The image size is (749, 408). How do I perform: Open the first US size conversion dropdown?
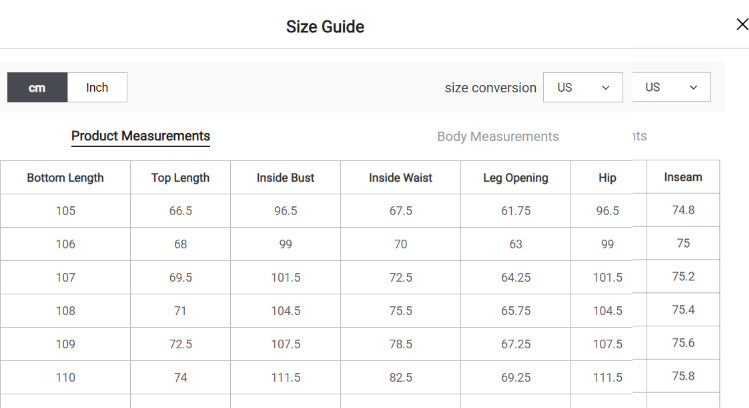pos(582,87)
